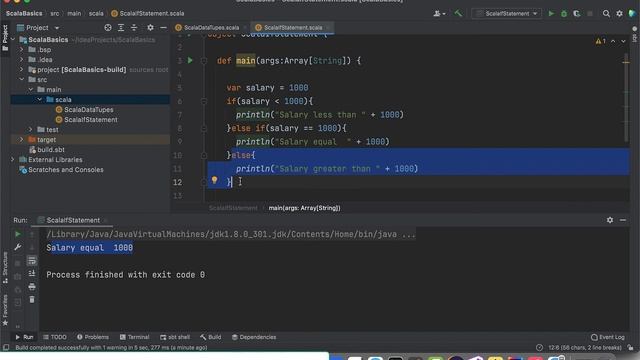Viewport: 640px width, 360px height.
Task: Clear console with trash icon
Action: 32,300
